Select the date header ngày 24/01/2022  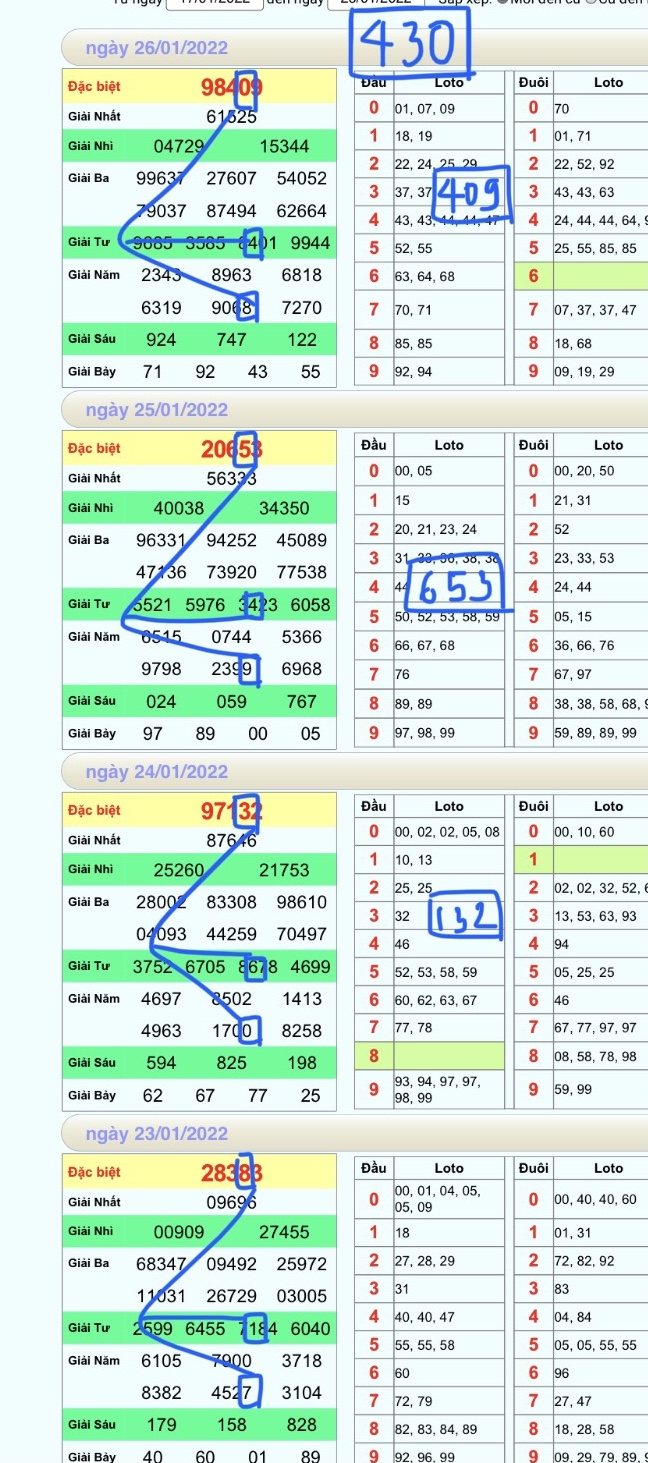157,772
